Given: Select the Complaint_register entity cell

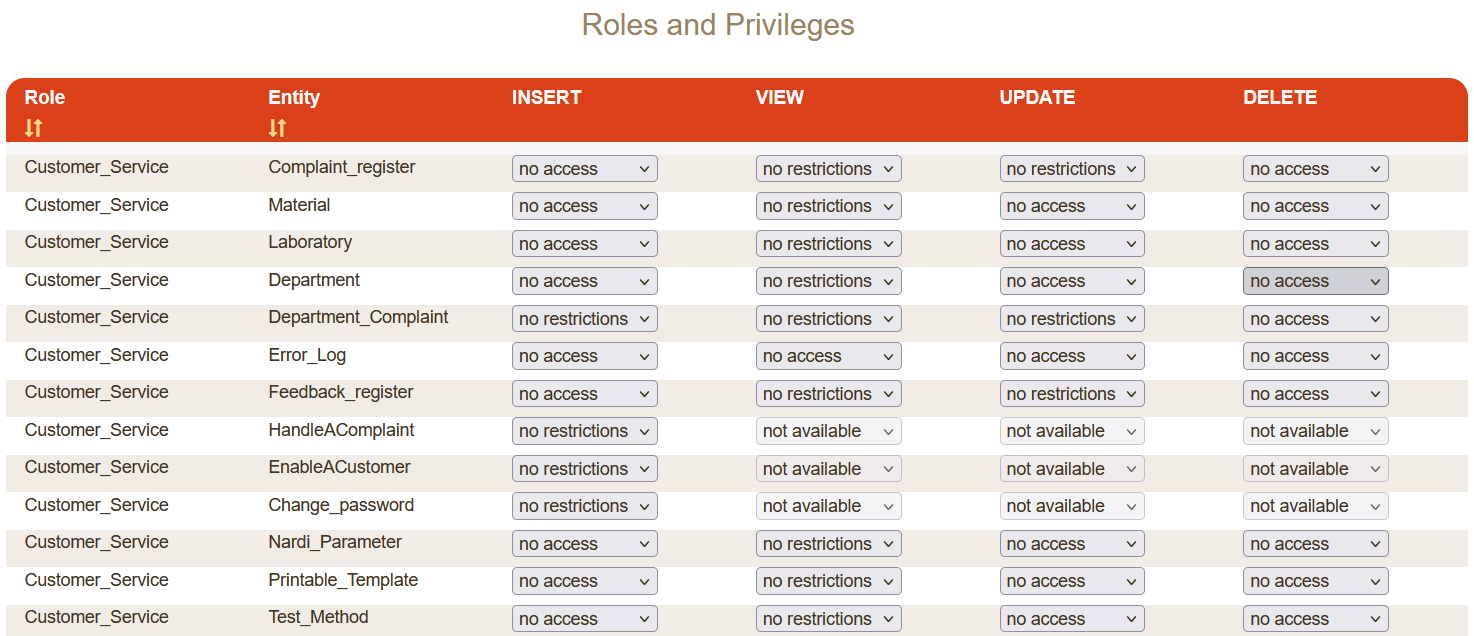Looking at the screenshot, I should (x=342, y=167).
